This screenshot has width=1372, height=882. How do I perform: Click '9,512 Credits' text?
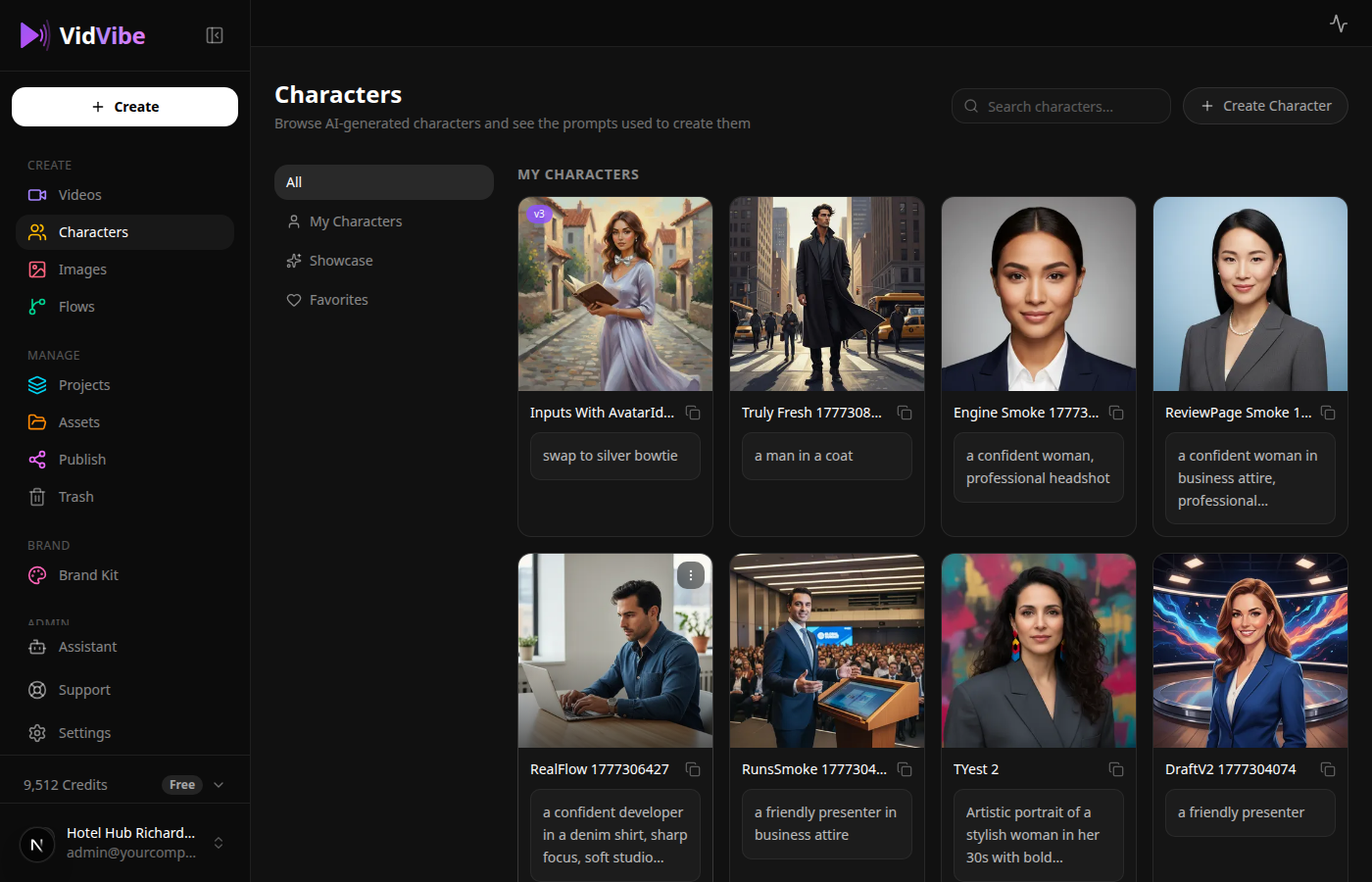tap(66, 785)
